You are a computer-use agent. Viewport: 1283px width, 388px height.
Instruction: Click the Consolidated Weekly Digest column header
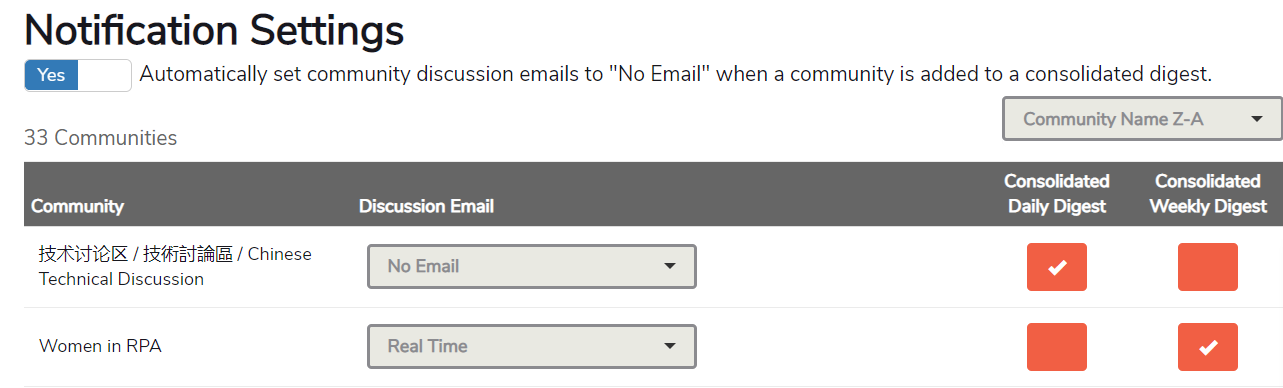1208,193
